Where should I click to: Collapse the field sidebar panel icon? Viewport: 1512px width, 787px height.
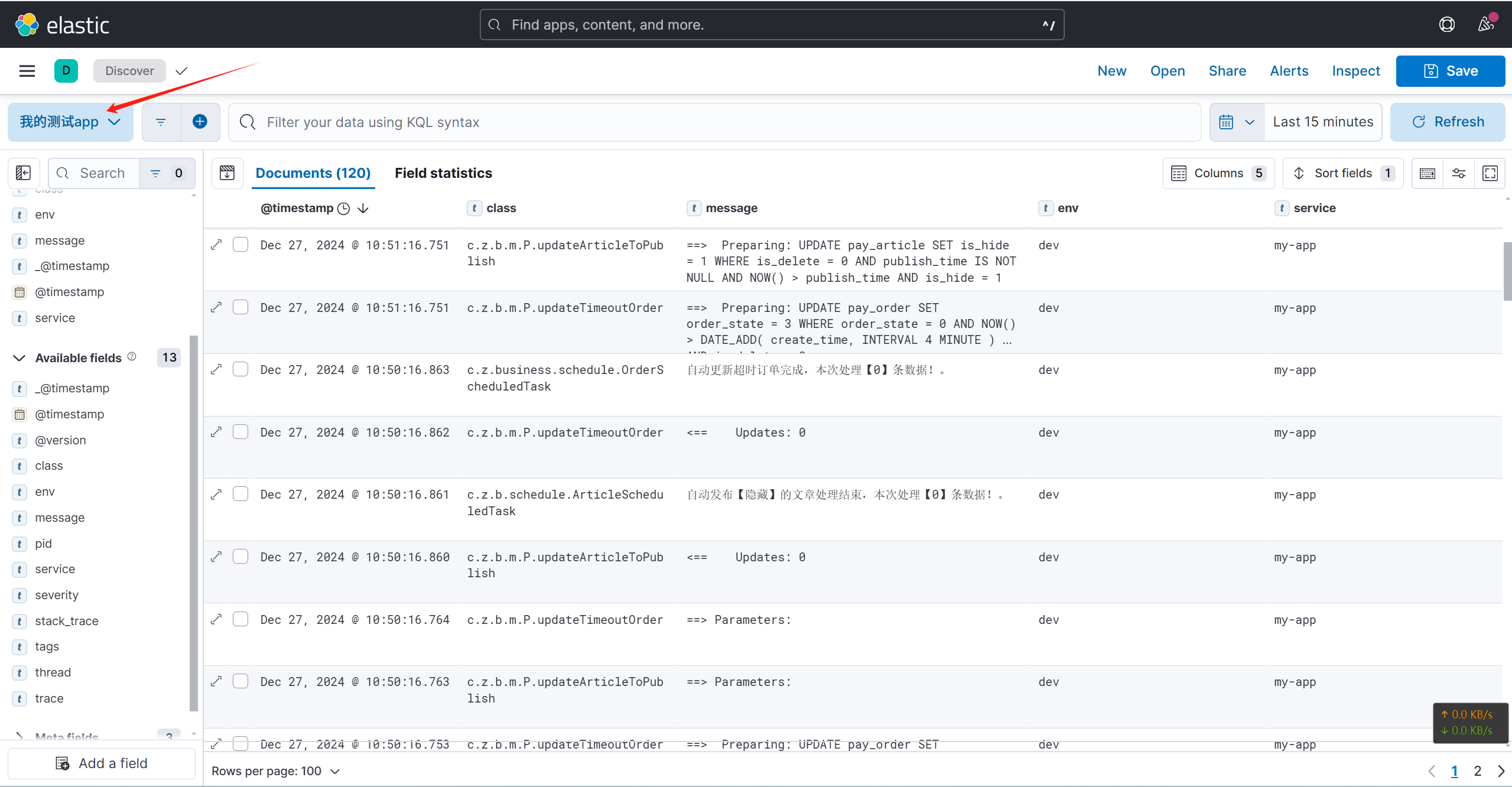(23, 173)
